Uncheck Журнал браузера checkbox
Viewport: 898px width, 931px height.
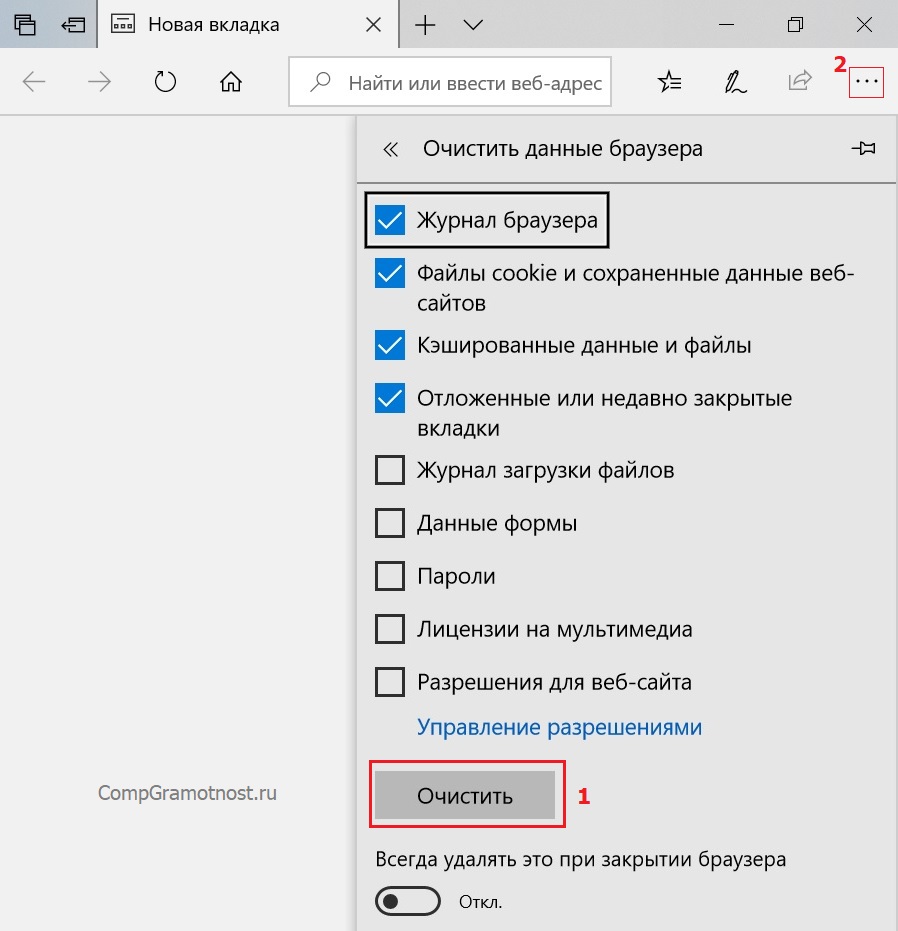tap(390, 220)
